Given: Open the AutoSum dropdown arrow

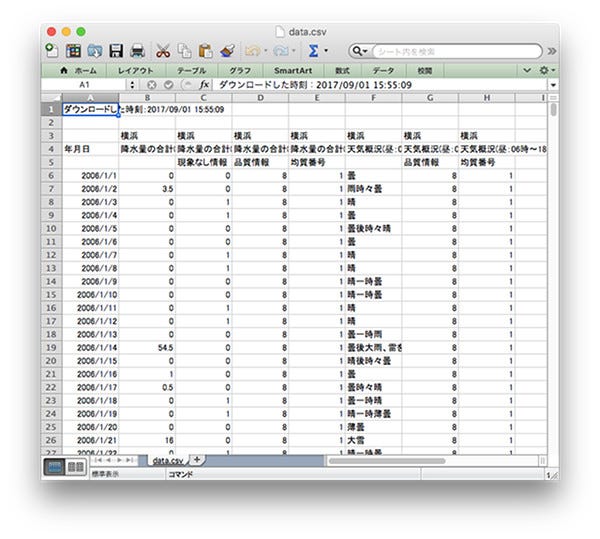Looking at the screenshot, I should [x=327, y=51].
